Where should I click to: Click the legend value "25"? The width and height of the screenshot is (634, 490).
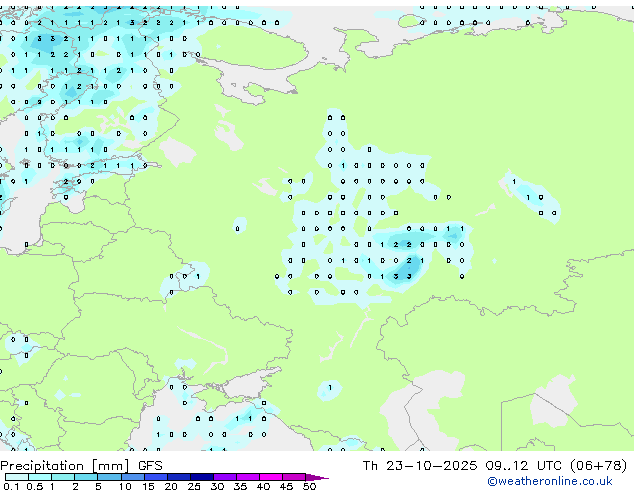click(194, 486)
